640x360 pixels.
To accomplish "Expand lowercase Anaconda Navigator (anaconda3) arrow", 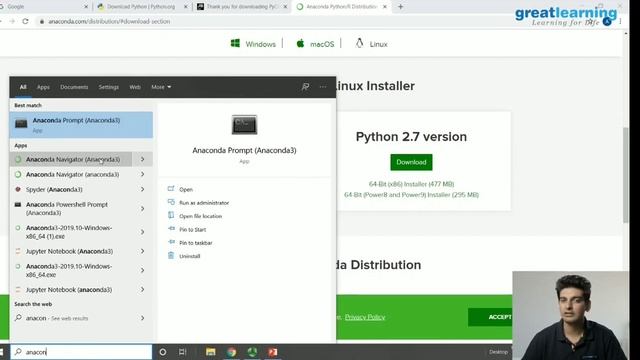I will pyautogui.click(x=142, y=174).
